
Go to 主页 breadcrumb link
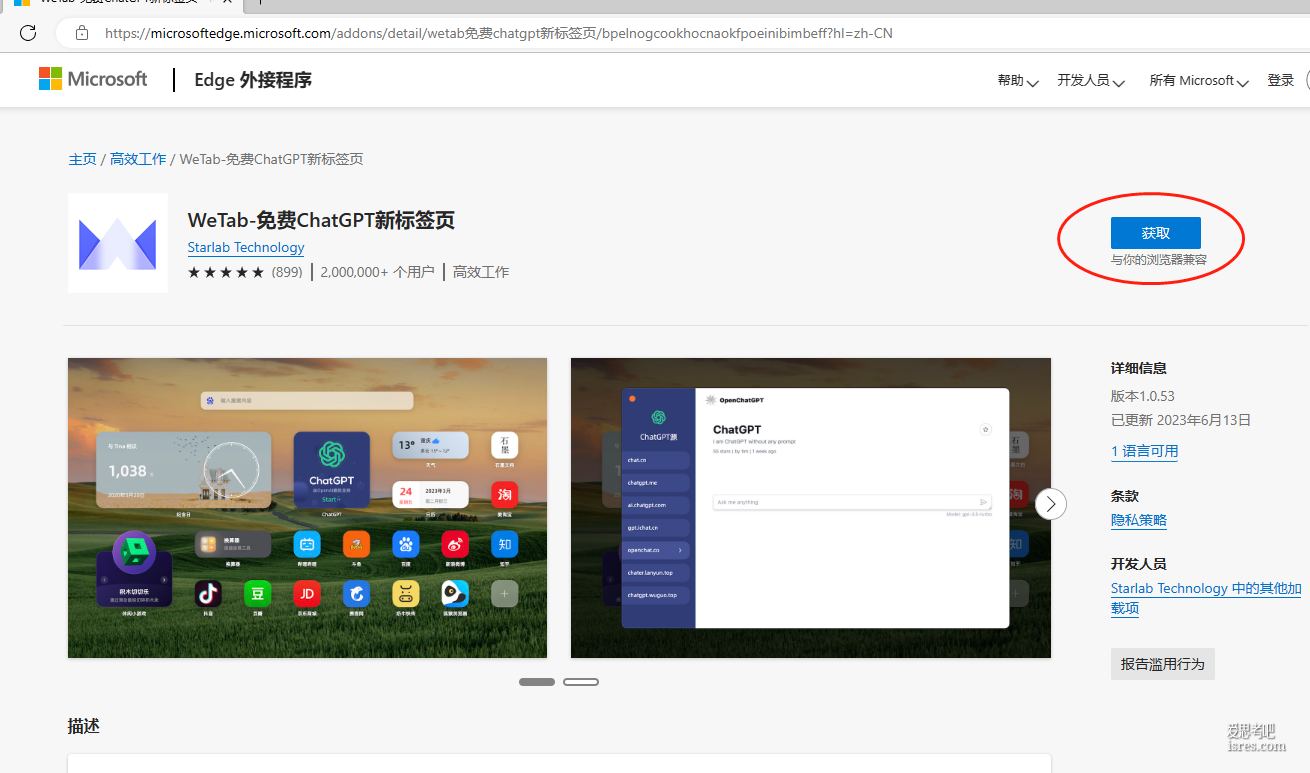click(82, 159)
